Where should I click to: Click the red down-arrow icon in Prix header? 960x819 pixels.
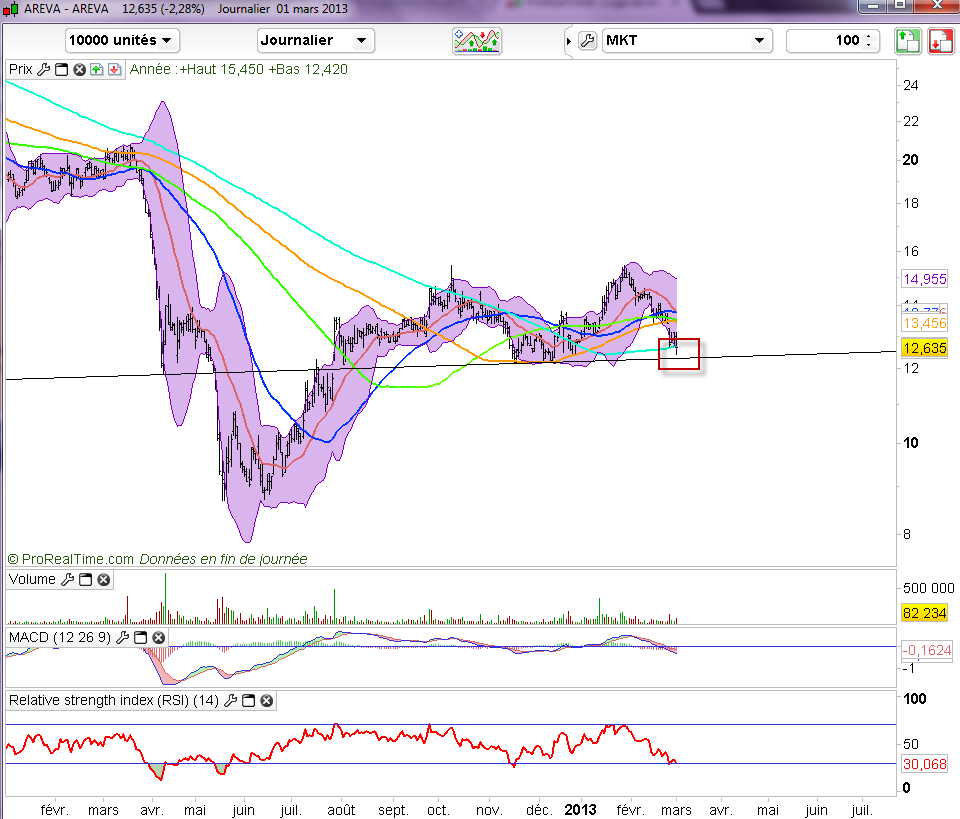tap(114, 70)
